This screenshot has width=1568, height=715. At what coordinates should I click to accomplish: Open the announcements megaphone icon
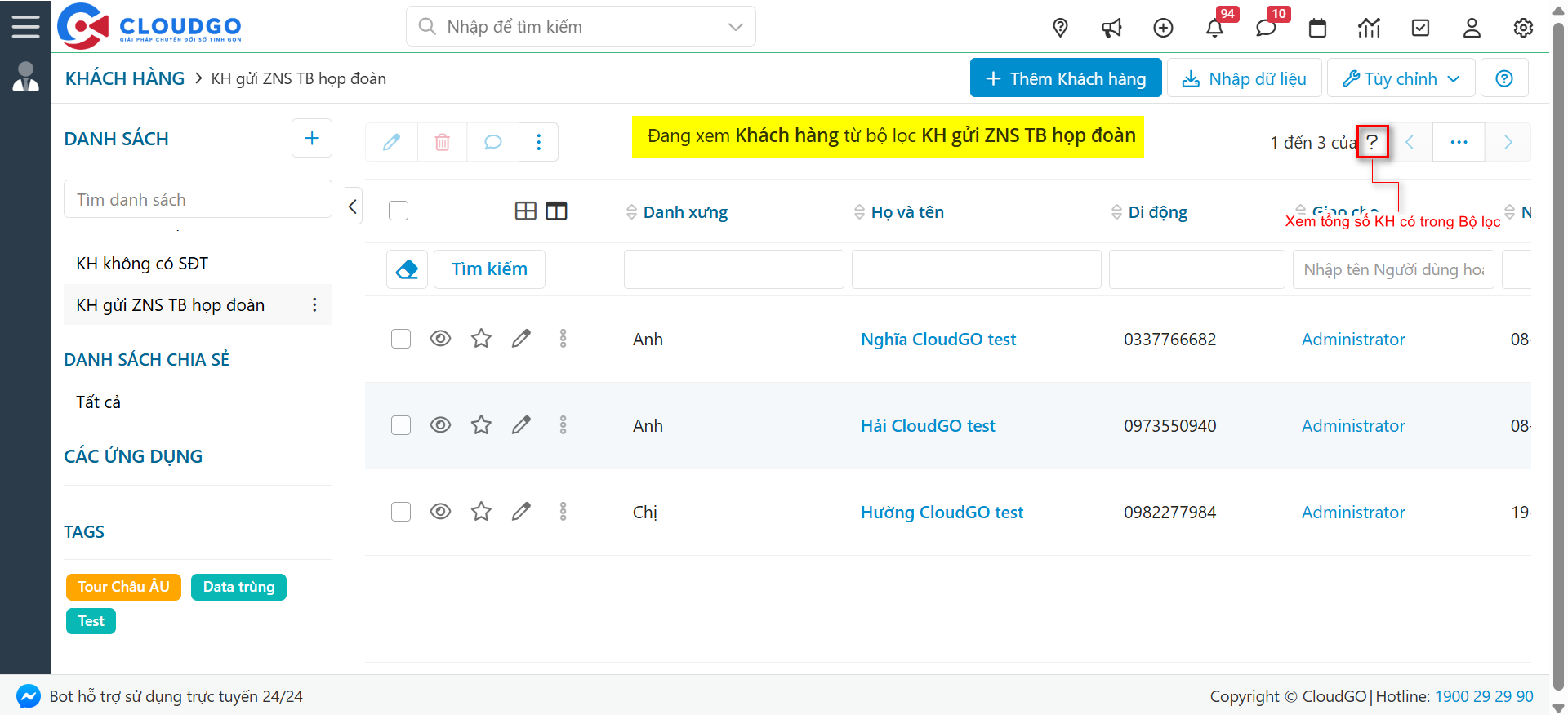[x=1111, y=28]
